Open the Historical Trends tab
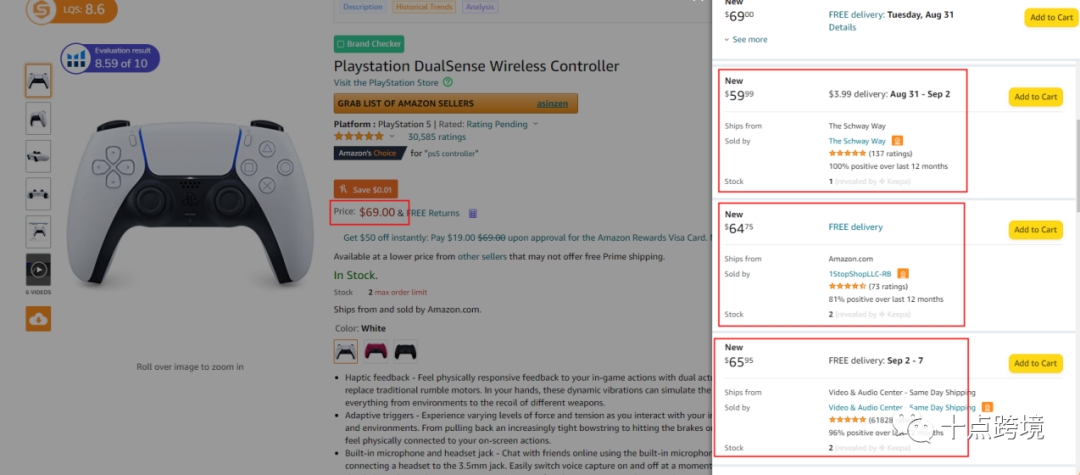 [x=424, y=7]
